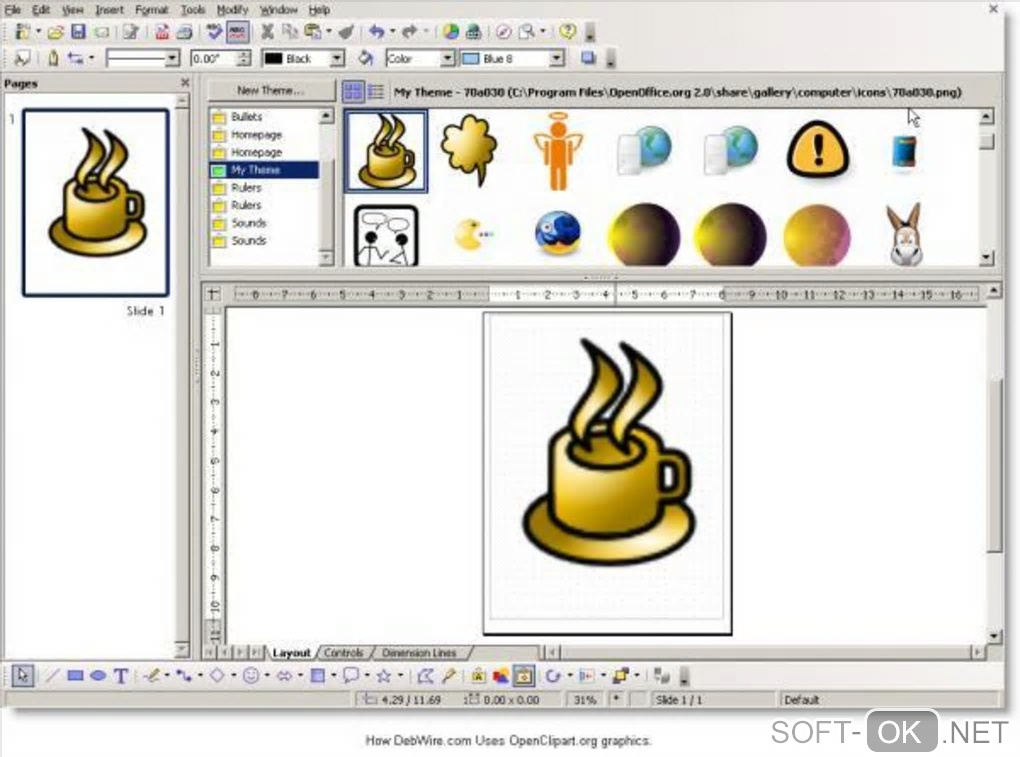This screenshot has height=757, width=1020.
Task: Select the Ellipse tool
Action: click(x=98, y=676)
